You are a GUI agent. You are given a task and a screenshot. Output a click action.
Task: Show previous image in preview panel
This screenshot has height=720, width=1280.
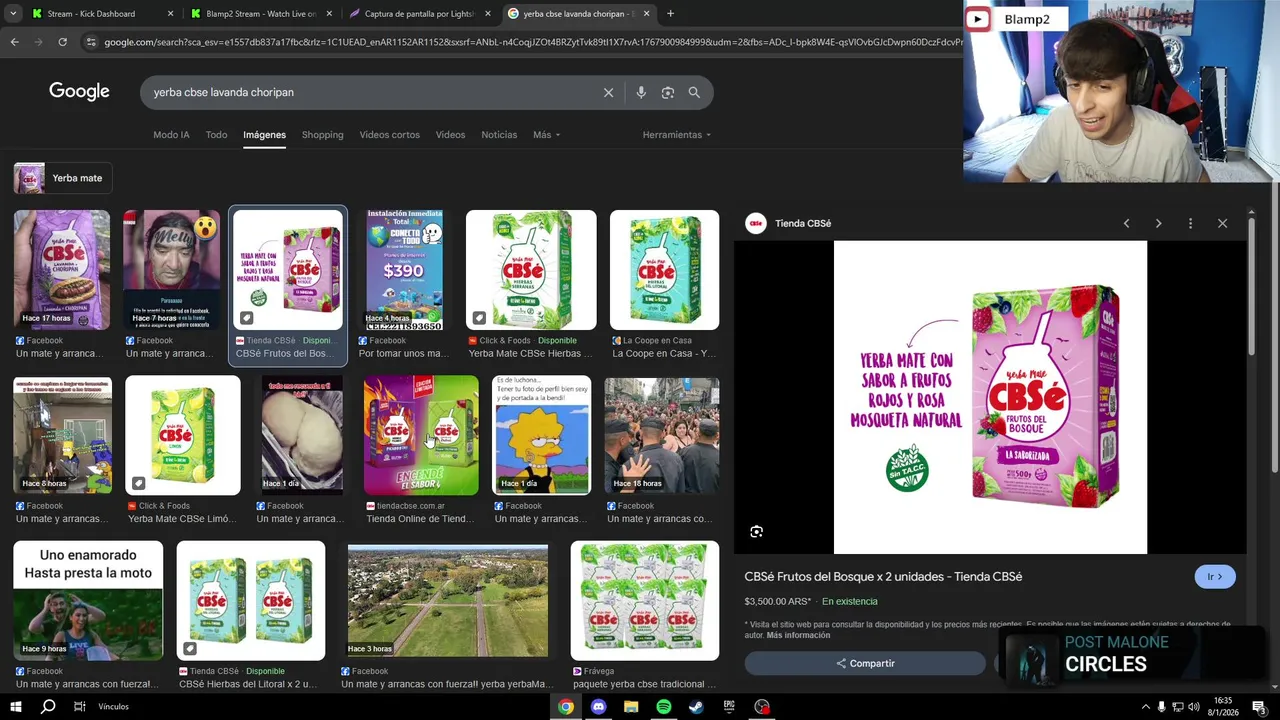(x=1126, y=223)
